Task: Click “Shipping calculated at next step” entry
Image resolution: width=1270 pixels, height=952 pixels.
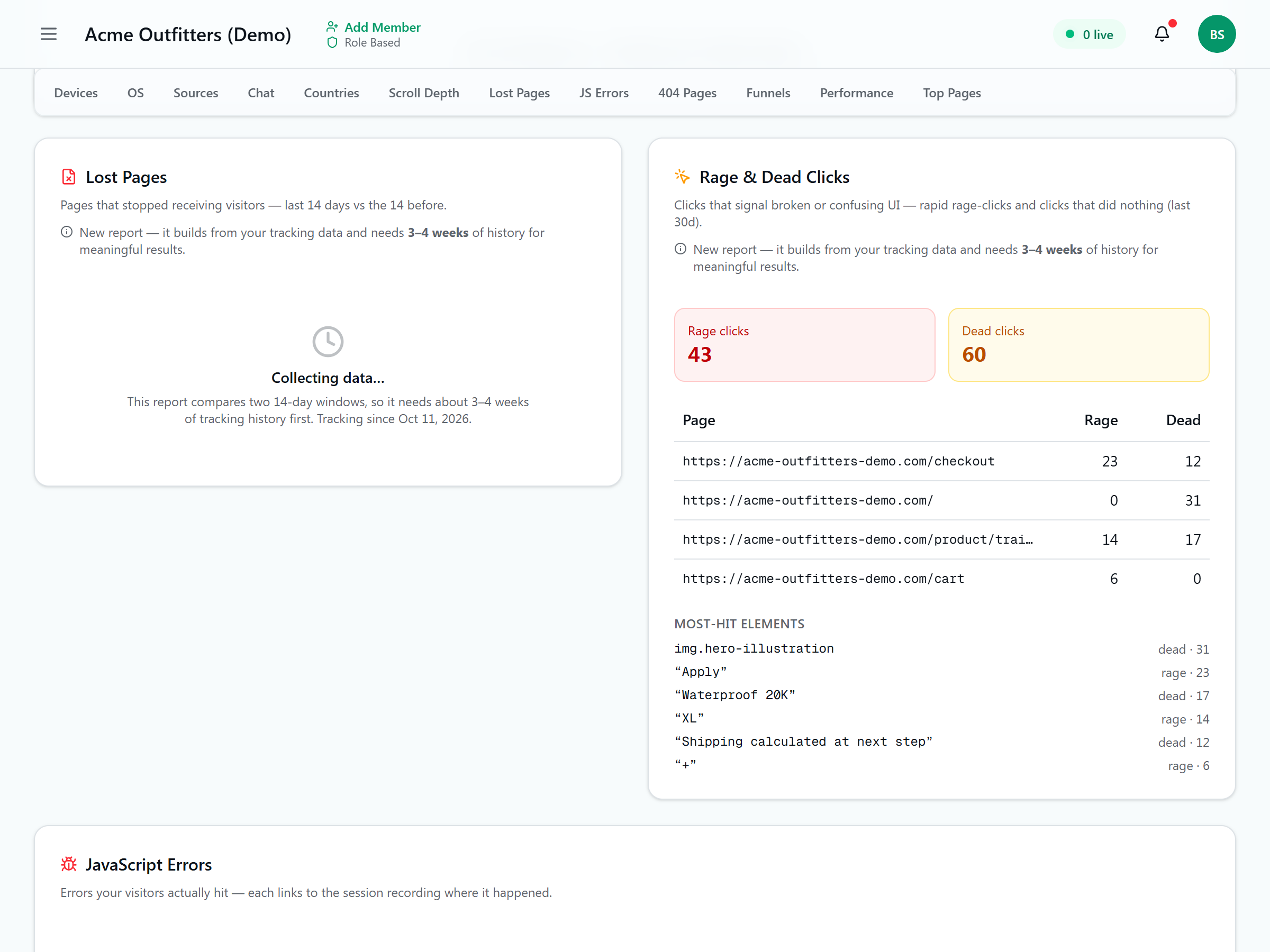Action: click(x=941, y=742)
